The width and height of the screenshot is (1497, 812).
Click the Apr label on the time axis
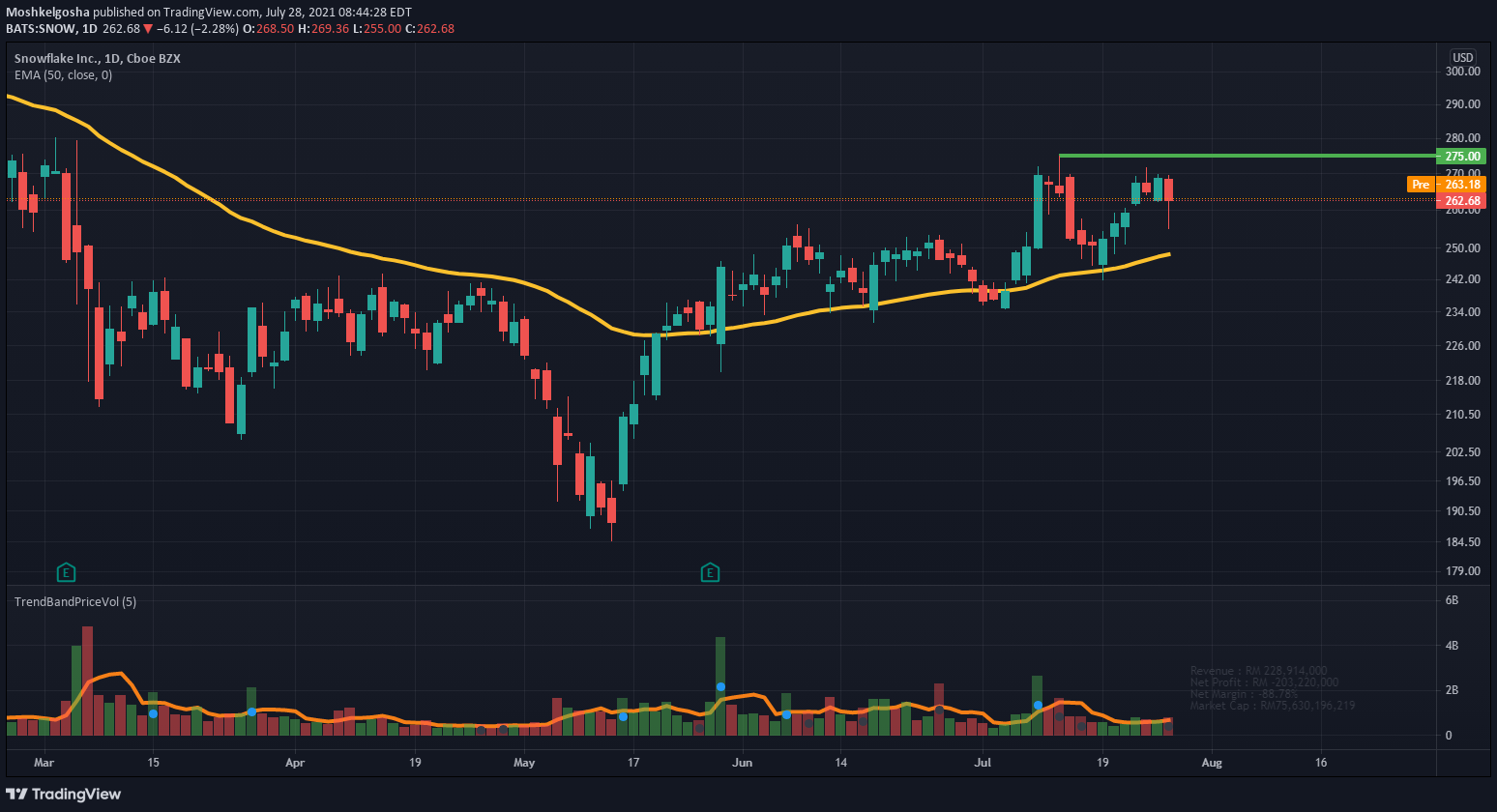[x=295, y=763]
